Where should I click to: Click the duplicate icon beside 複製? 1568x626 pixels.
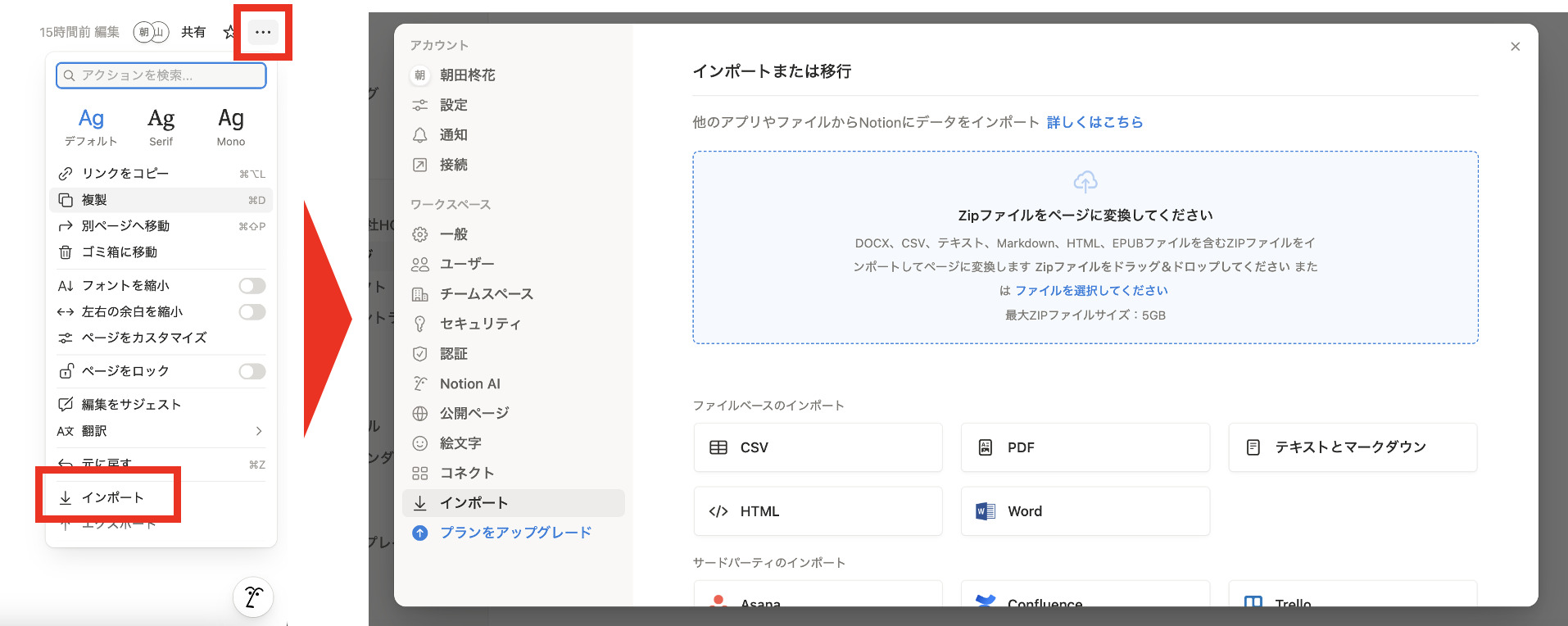tap(66, 200)
